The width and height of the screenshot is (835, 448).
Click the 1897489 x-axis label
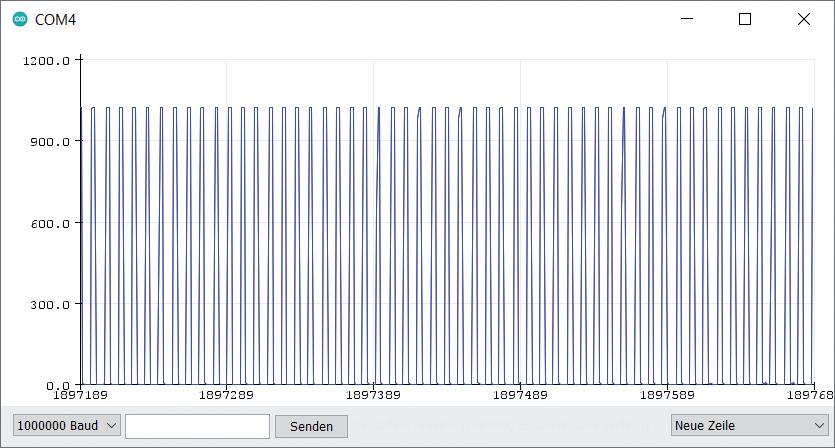[x=520, y=395]
